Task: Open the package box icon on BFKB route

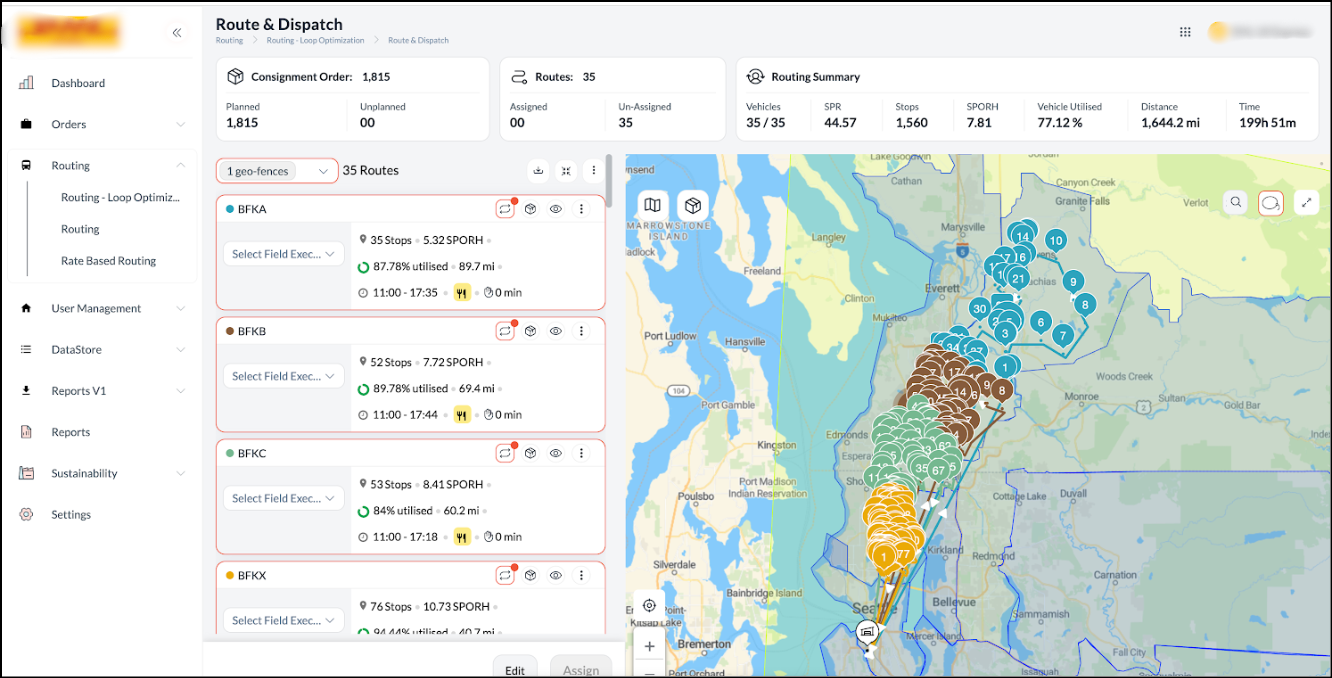Action: 531,331
